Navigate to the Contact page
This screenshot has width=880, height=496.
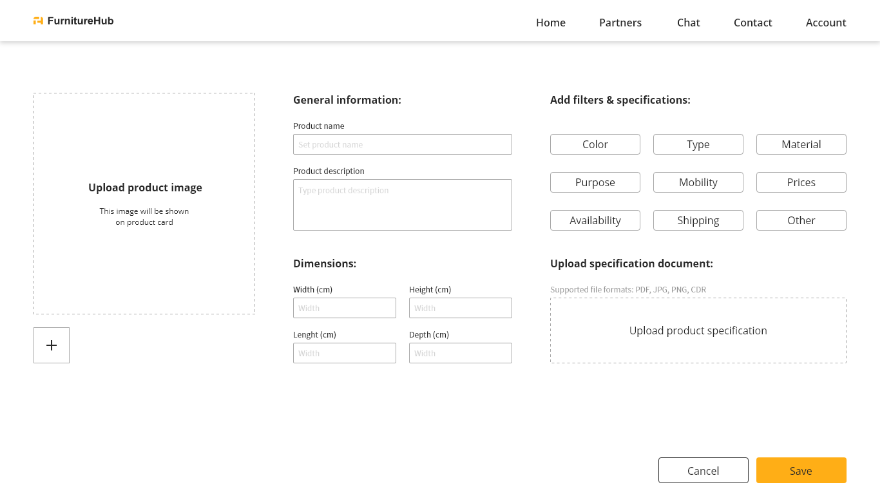752,22
